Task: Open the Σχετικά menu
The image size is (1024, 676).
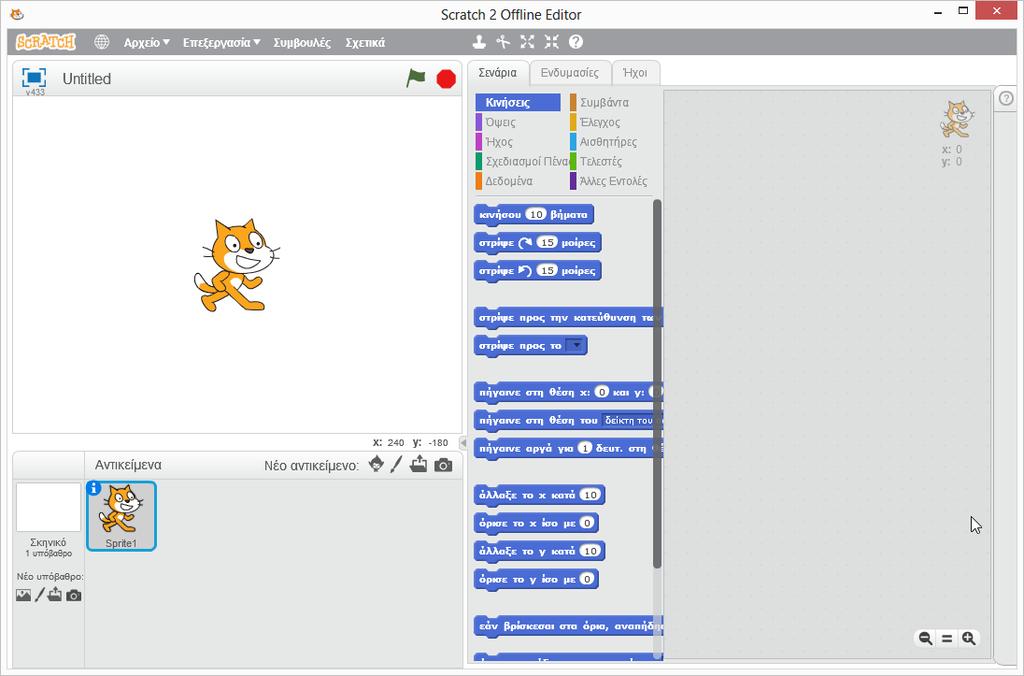Action: [x=365, y=42]
